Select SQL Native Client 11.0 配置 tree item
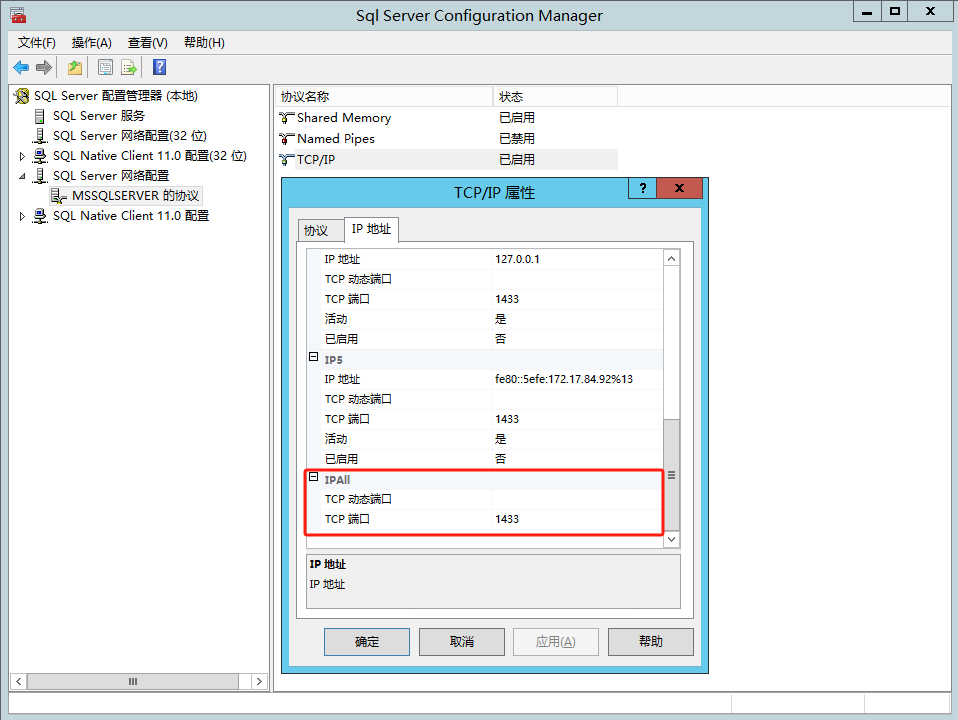The image size is (958, 720). point(131,216)
